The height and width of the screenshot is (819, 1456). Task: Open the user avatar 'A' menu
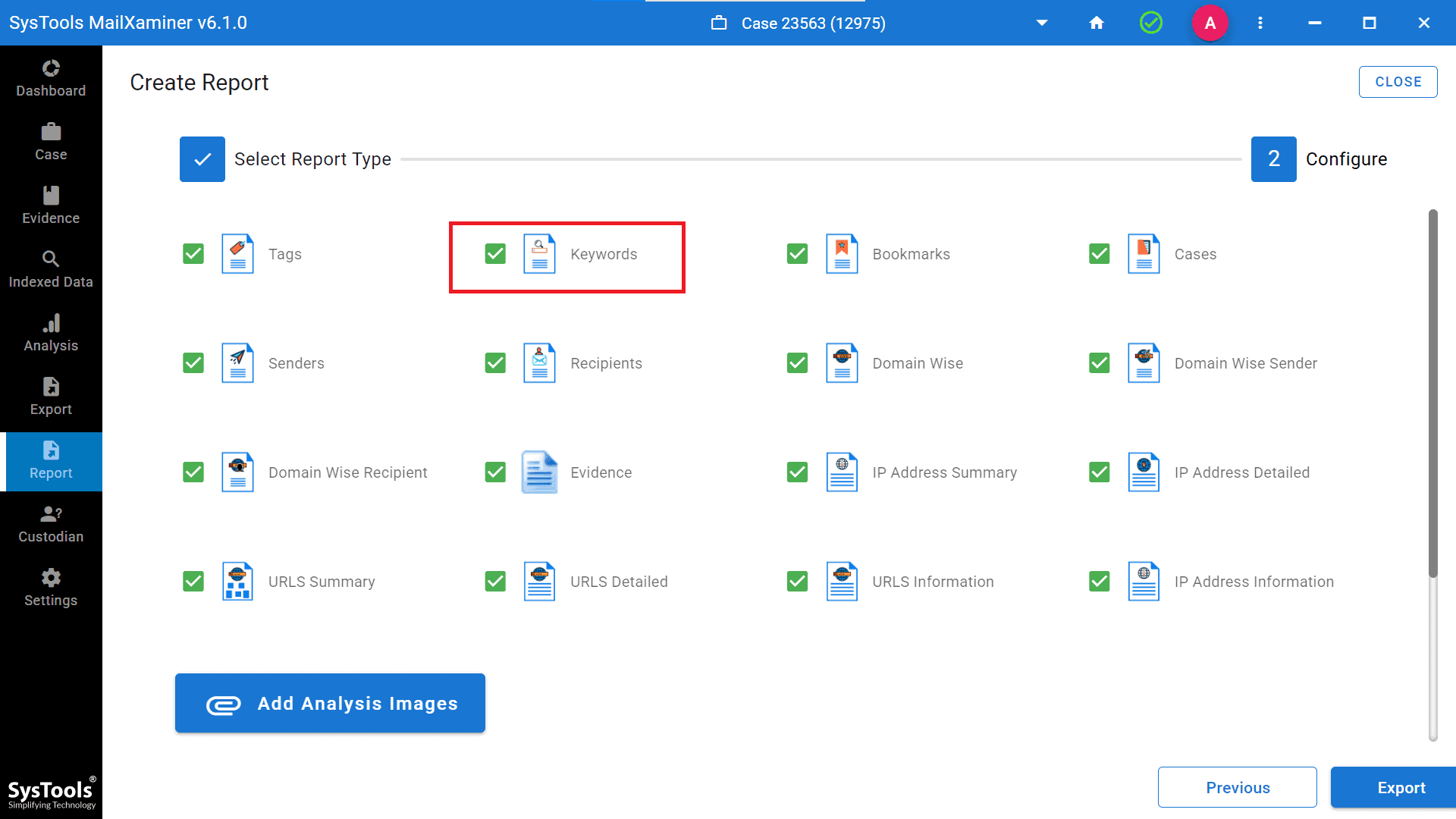pos(1210,23)
